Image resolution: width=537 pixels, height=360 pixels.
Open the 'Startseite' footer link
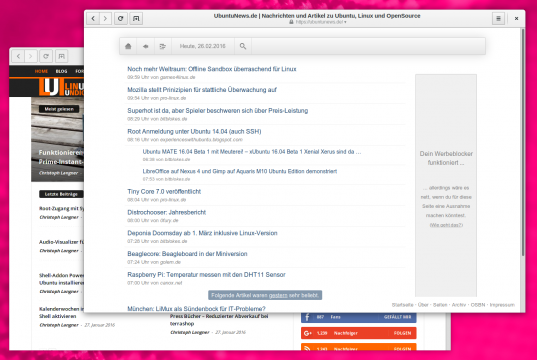(x=402, y=305)
